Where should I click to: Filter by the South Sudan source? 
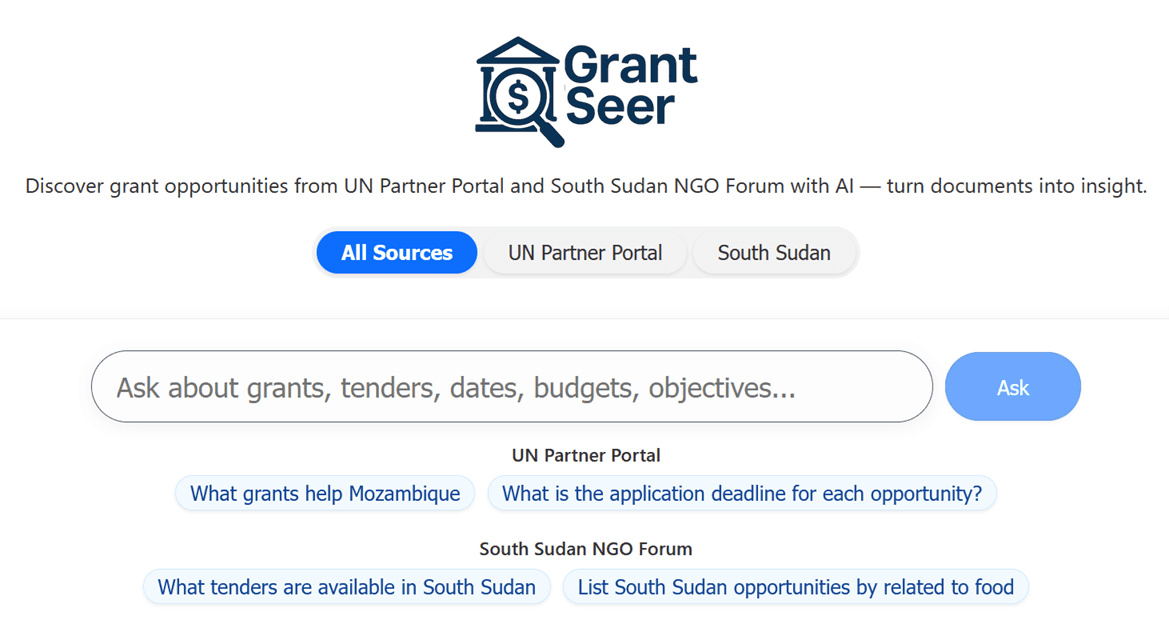point(774,253)
